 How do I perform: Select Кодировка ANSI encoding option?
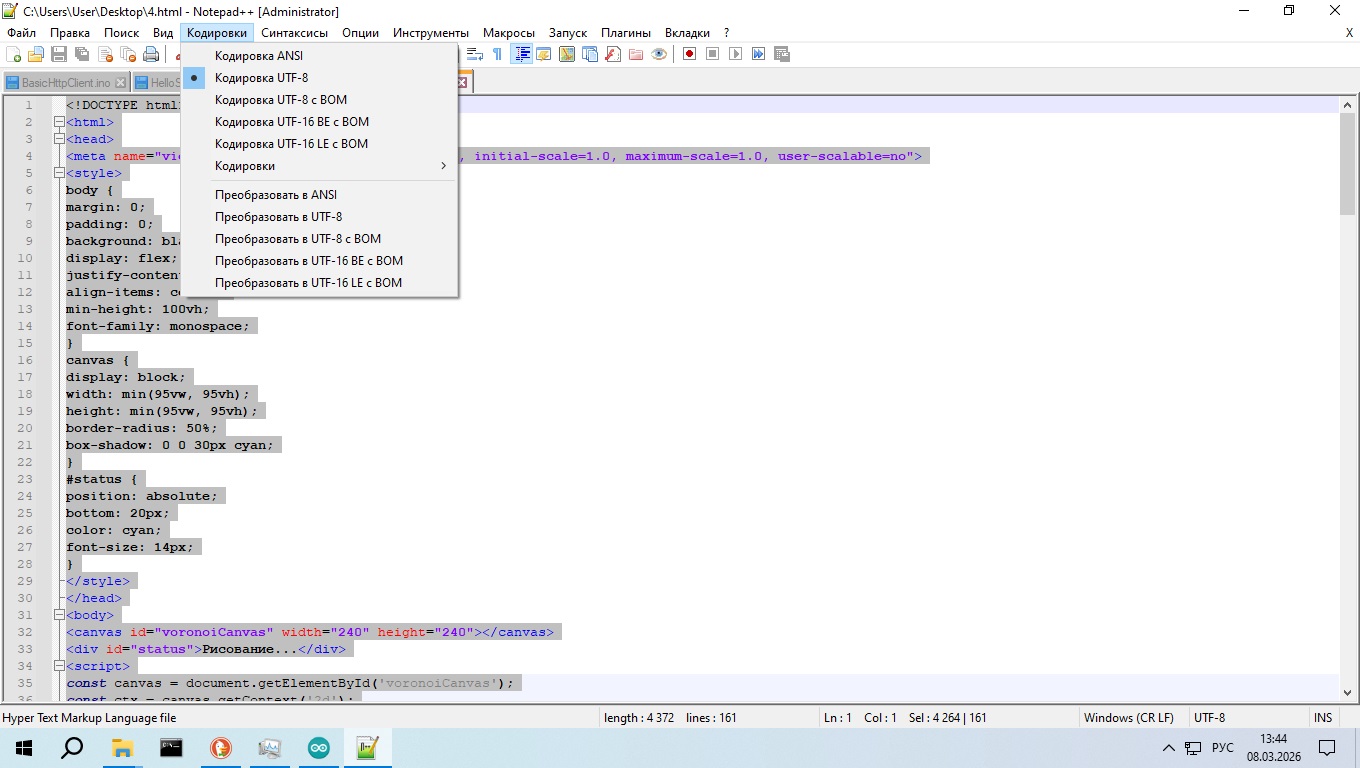tap(259, 56)
